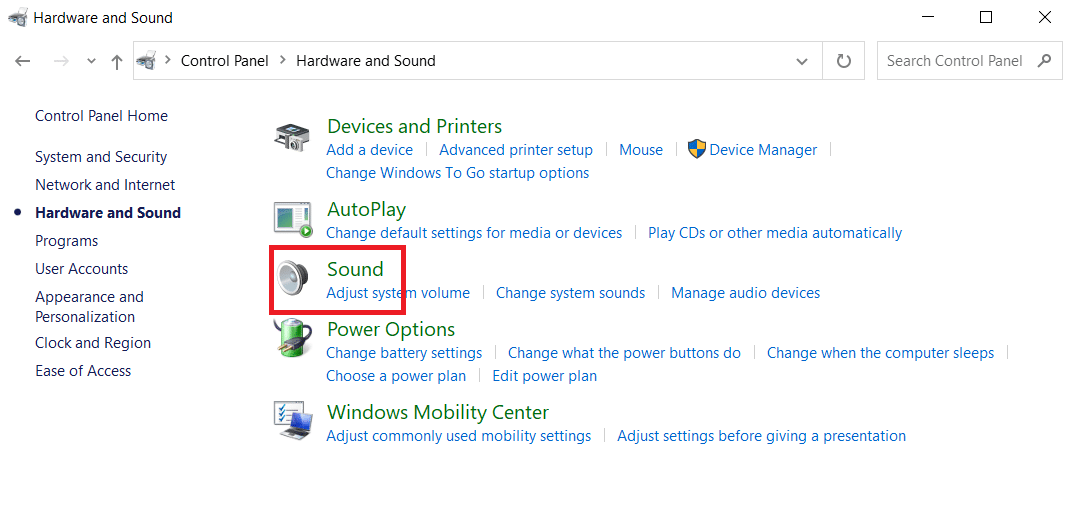
Task: Select the Power Options battery icon
Action: [292, 339]
